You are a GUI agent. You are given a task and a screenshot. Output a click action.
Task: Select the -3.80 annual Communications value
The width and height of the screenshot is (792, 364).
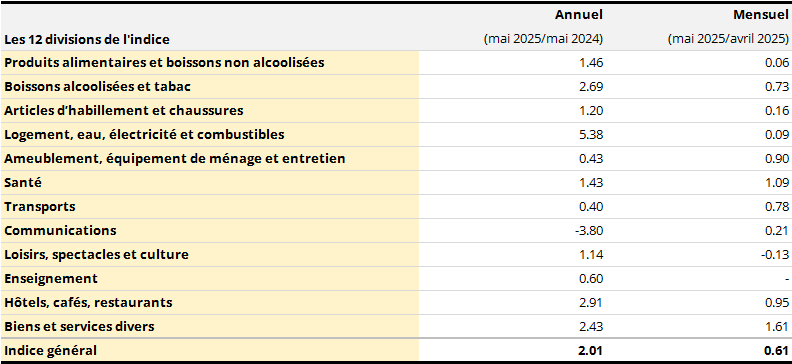pyautogui.click(x=589, y=231)
